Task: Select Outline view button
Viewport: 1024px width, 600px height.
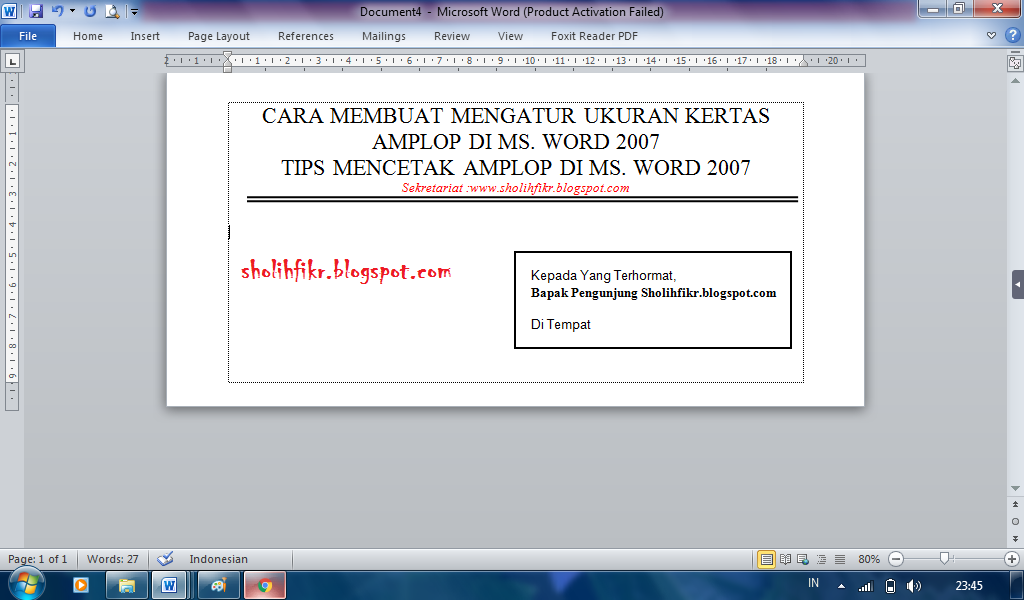Action: coord(822,559)
